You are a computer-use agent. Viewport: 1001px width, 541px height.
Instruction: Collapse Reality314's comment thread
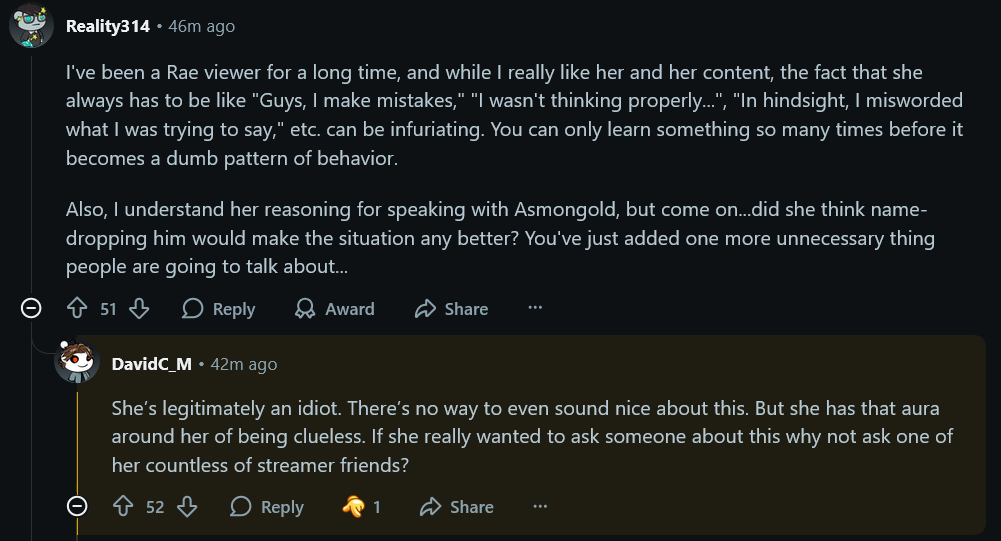pos(31,309)
